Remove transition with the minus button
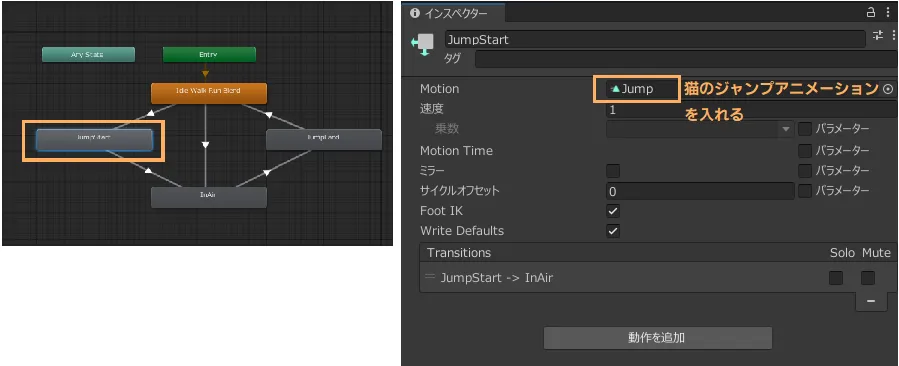The width and height of the screenshot is (899, 366). (870, 301)
